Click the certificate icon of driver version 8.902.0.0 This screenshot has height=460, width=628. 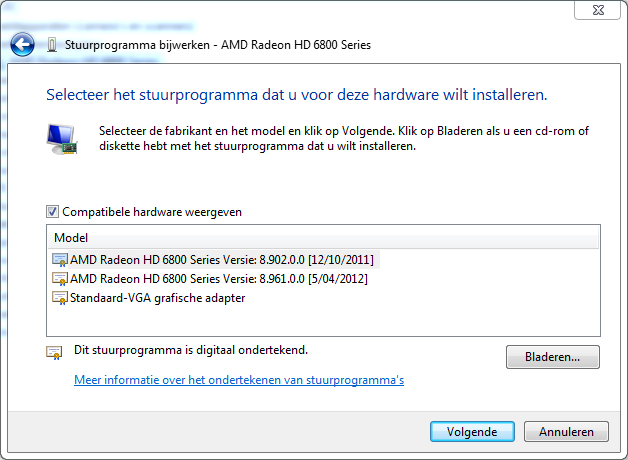click(60, 260)
